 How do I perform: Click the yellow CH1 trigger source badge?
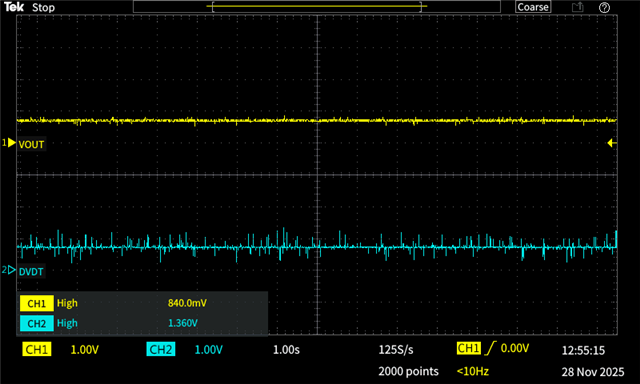tap(469, 348)
